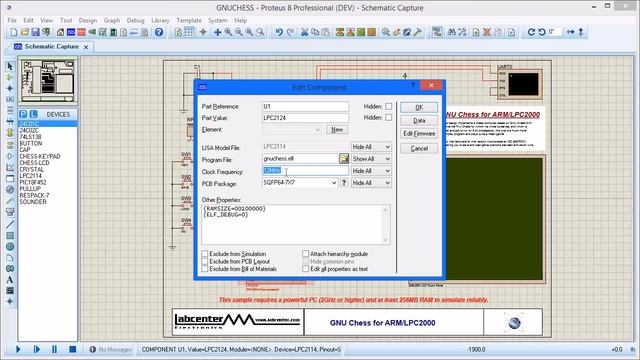Image resolution: width=640 pixels, height=360 pixels.
Task: Click the Cut scissors icon
Action: [x=304, y=32]
